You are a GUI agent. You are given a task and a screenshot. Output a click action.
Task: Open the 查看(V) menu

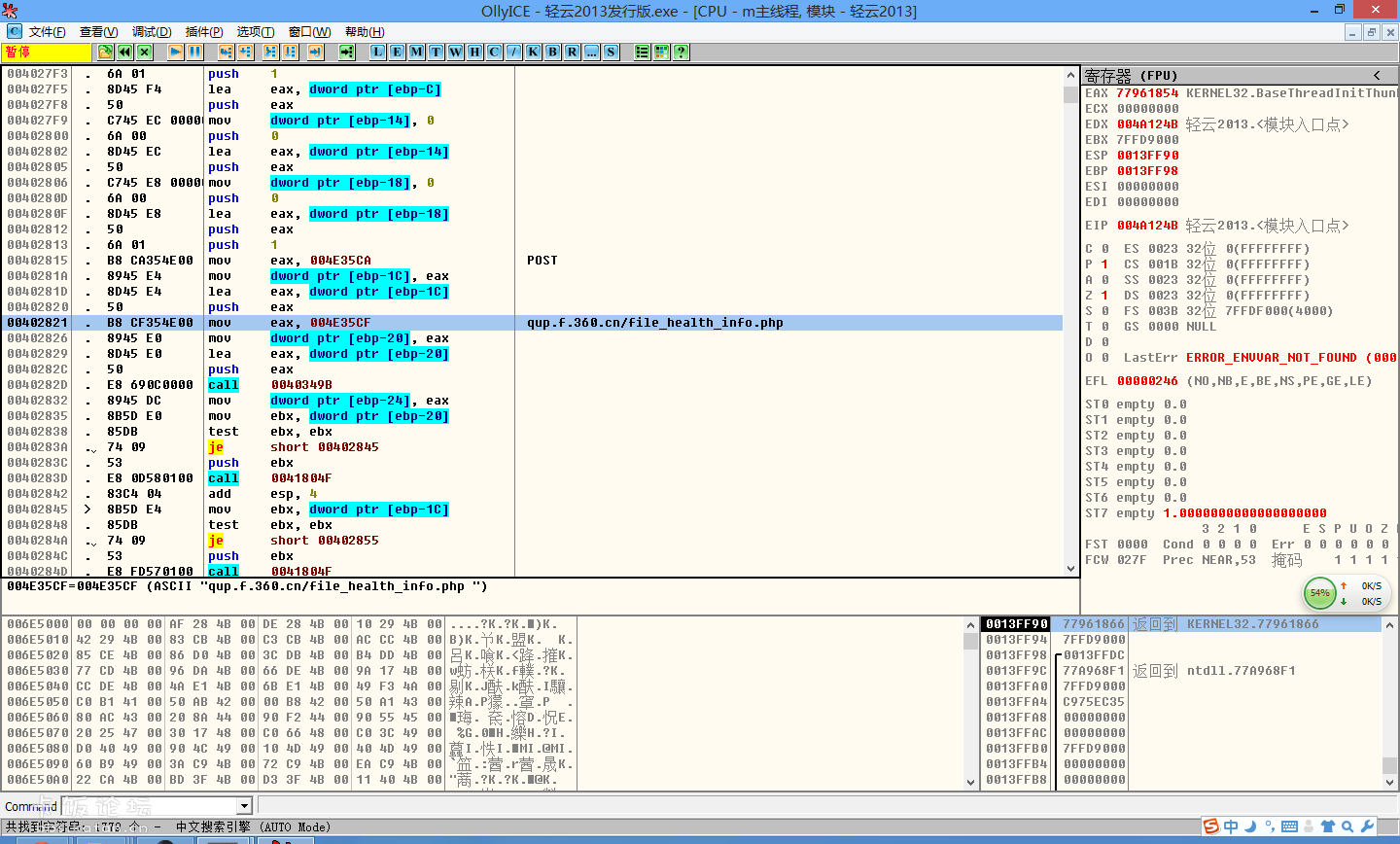click(x=99, y=32)
